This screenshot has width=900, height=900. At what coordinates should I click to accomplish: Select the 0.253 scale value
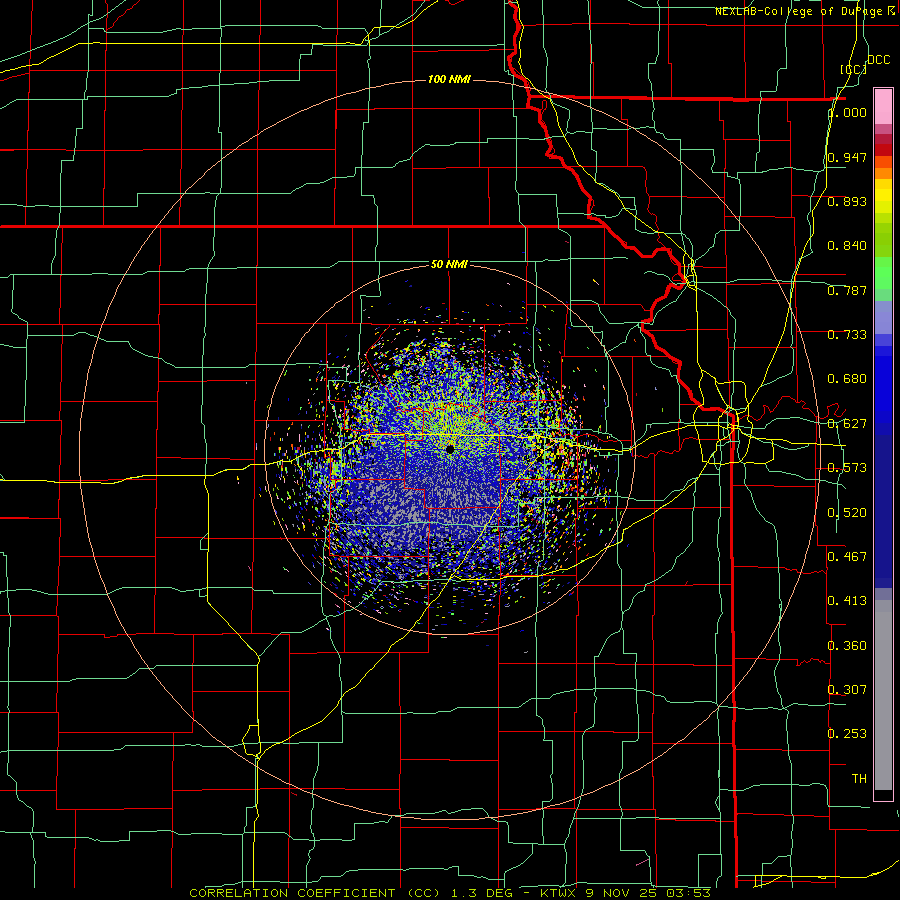[847, 734]
